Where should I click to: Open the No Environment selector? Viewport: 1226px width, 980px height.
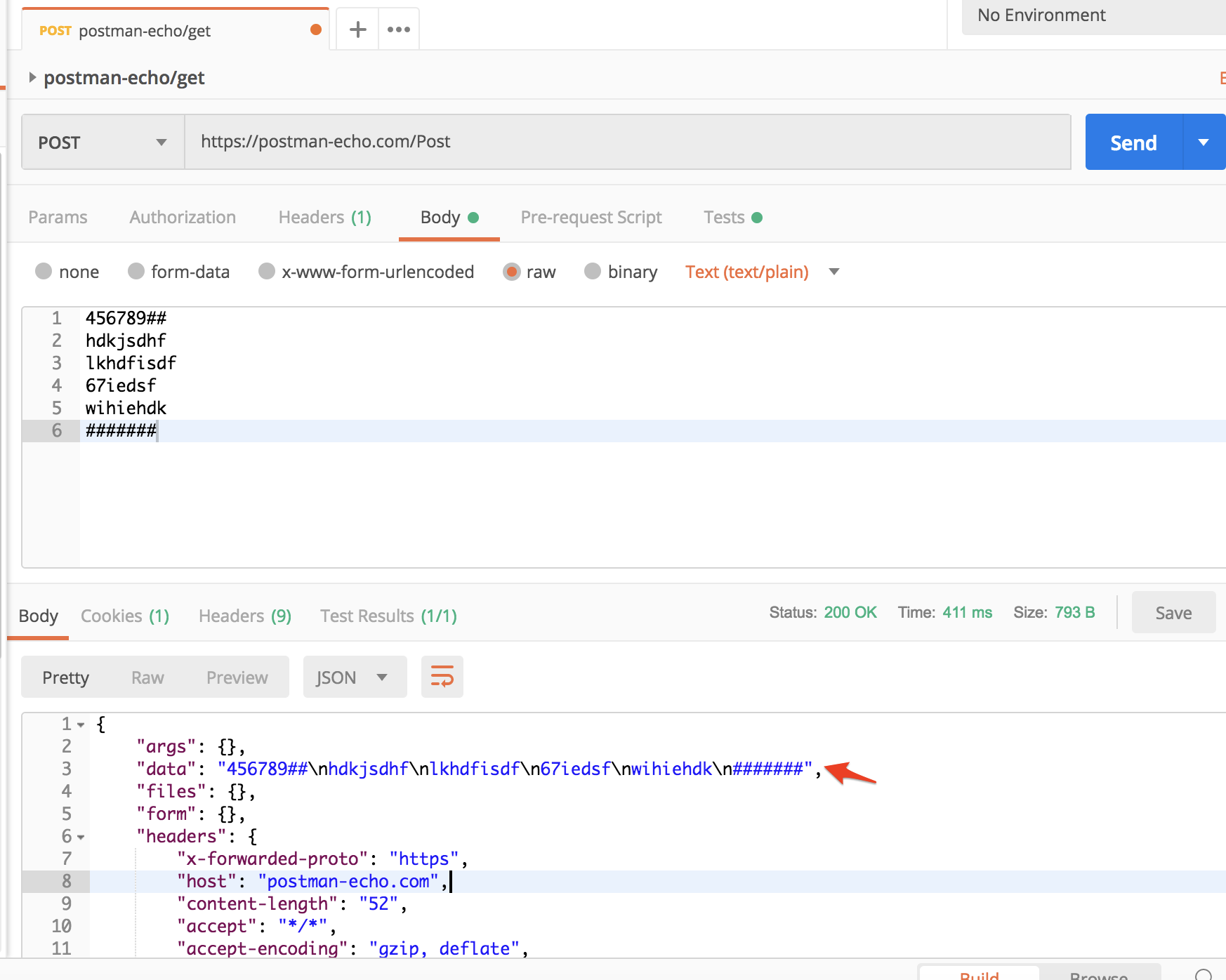1094,15
